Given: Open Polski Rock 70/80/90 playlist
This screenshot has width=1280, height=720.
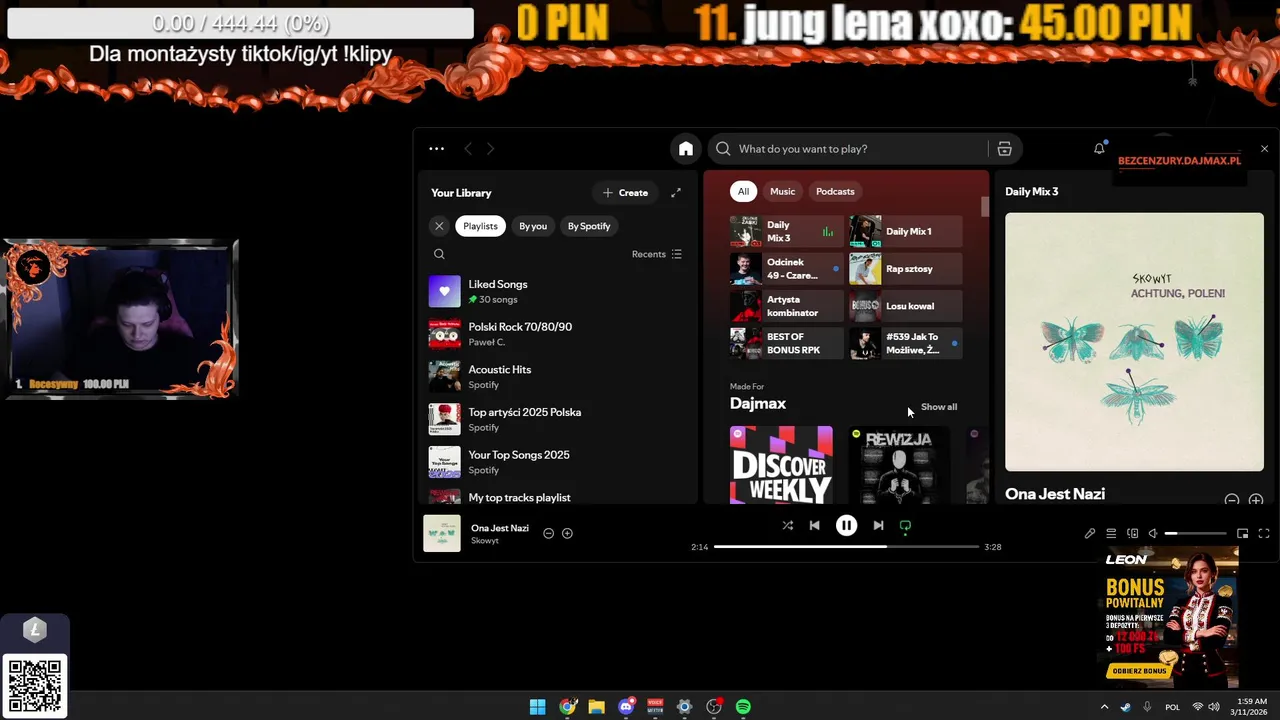Looking at the screenshot, I should pyautogui.click(x=557, y=334).
